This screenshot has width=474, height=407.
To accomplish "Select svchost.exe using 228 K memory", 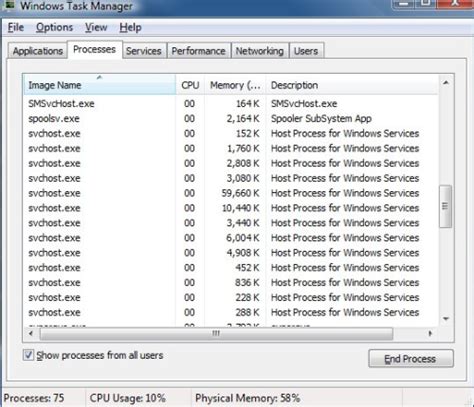I will click(x=231, y=297).
